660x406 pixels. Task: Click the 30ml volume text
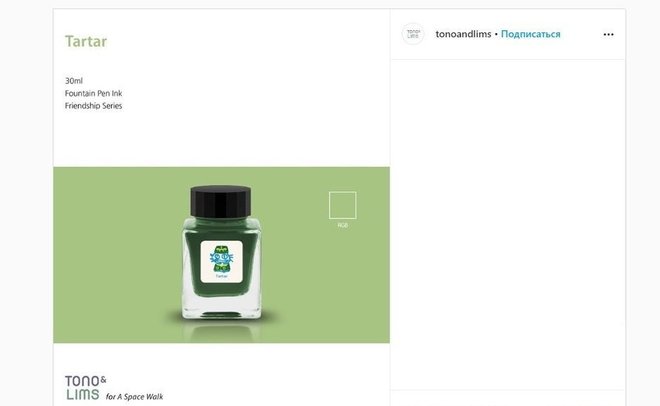point(74,81)
